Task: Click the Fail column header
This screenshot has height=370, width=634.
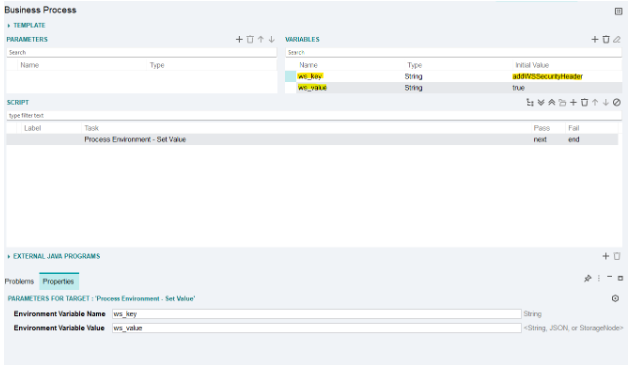Action: (x=573, y=128)
